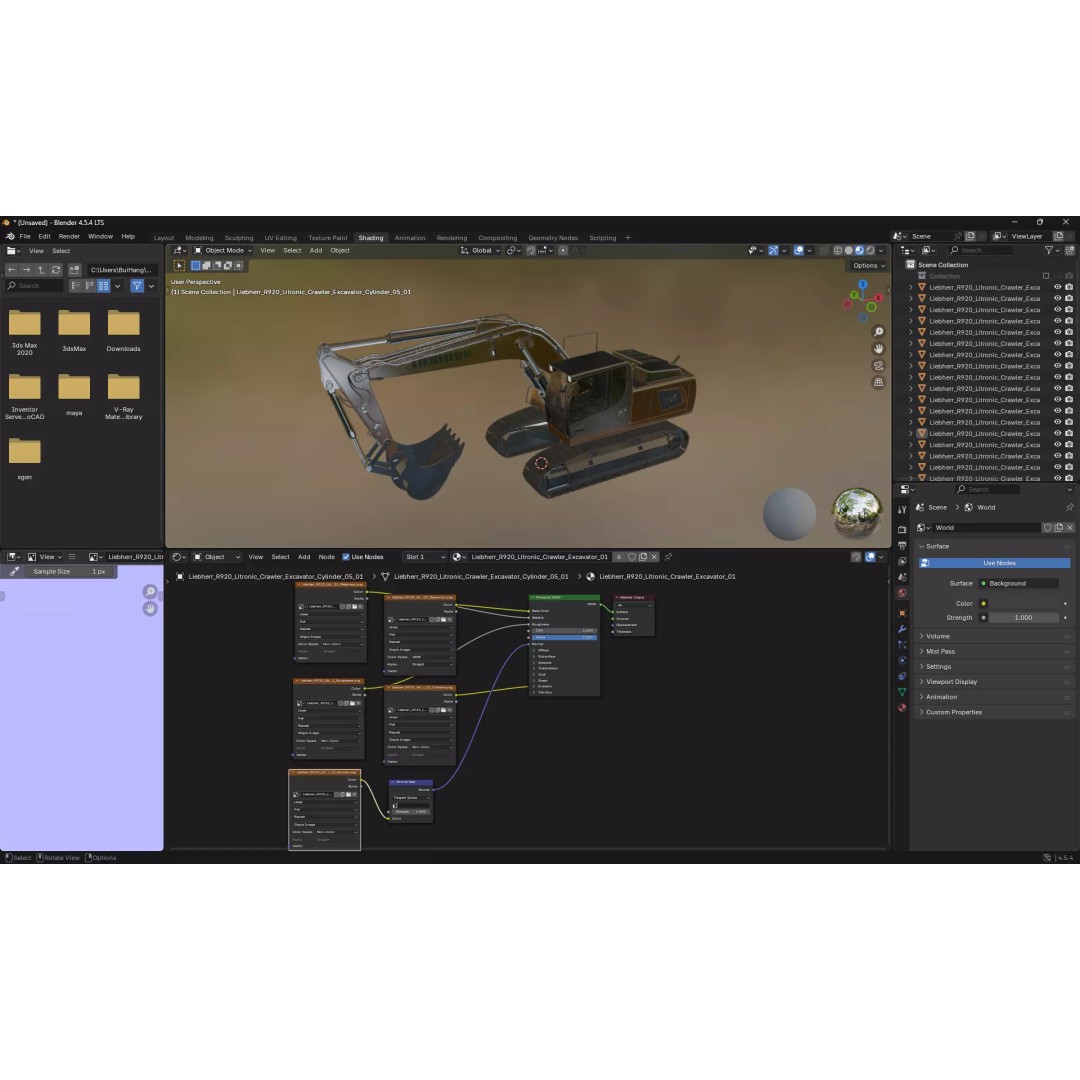Go forward in the file browser
This screenshot has width=1080, height=1080.
coord(26,270)
